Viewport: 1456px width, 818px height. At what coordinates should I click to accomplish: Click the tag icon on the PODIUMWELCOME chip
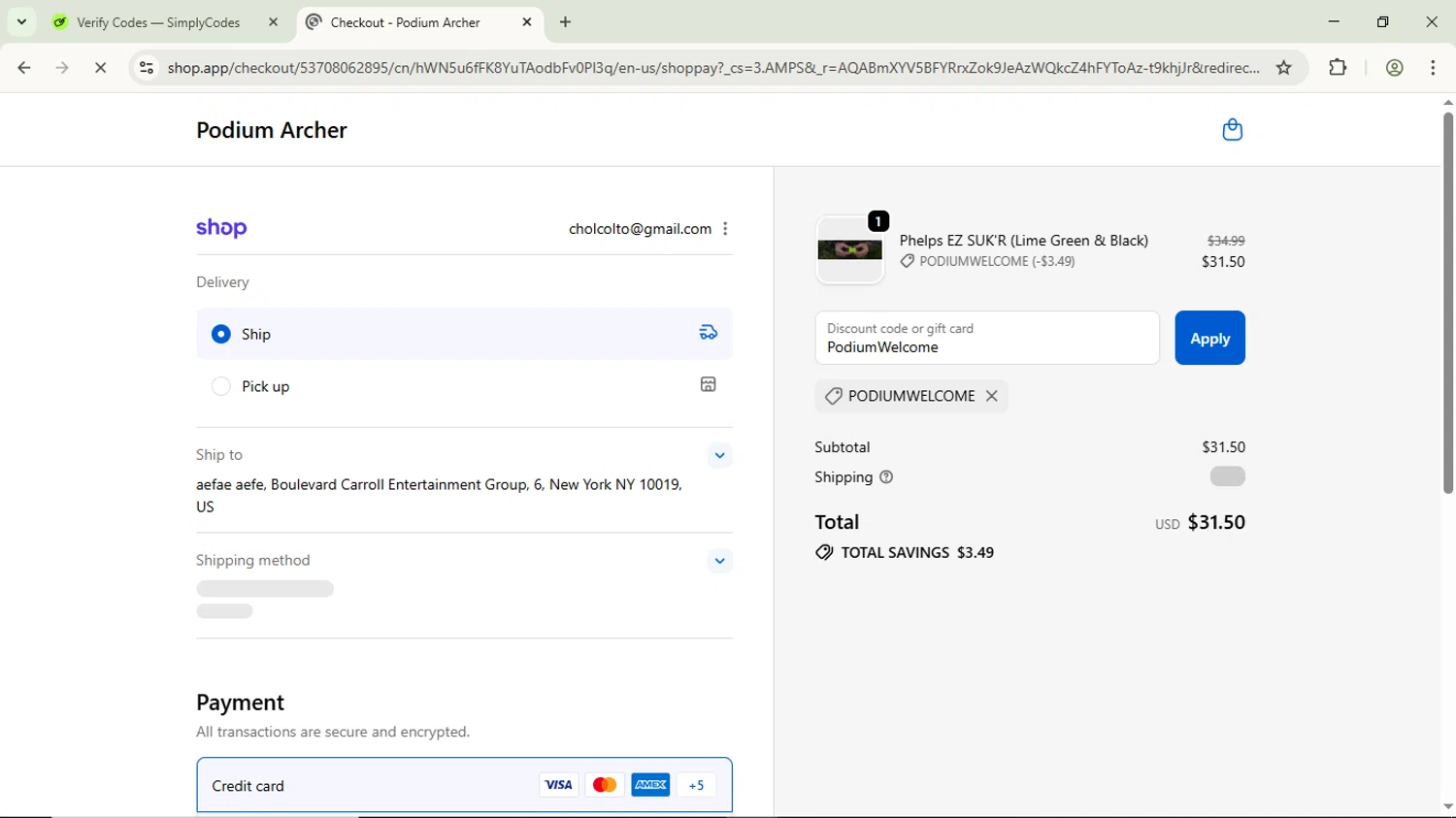(833, 396)
